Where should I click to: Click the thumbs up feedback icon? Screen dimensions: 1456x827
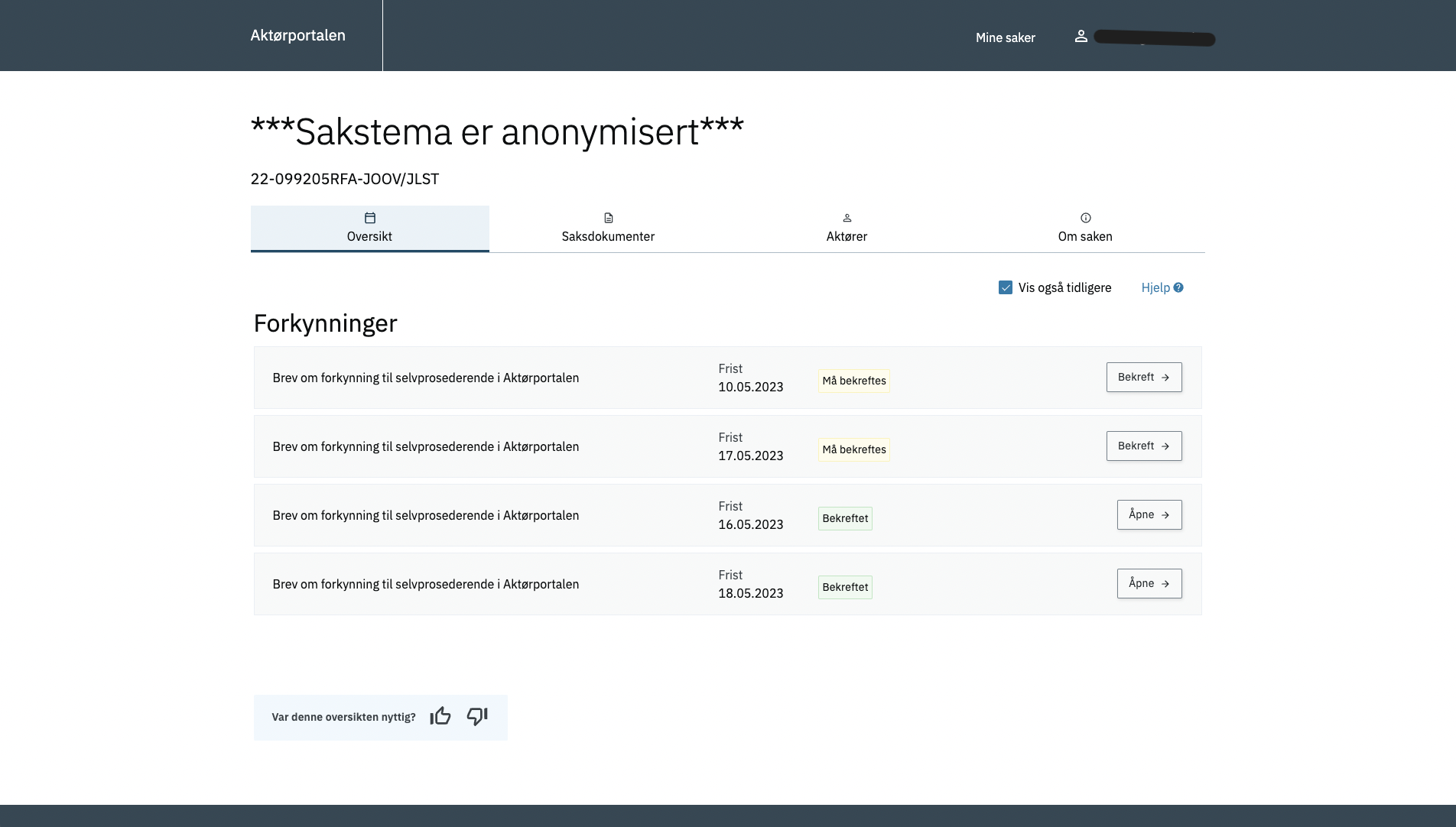coord(440,716)
